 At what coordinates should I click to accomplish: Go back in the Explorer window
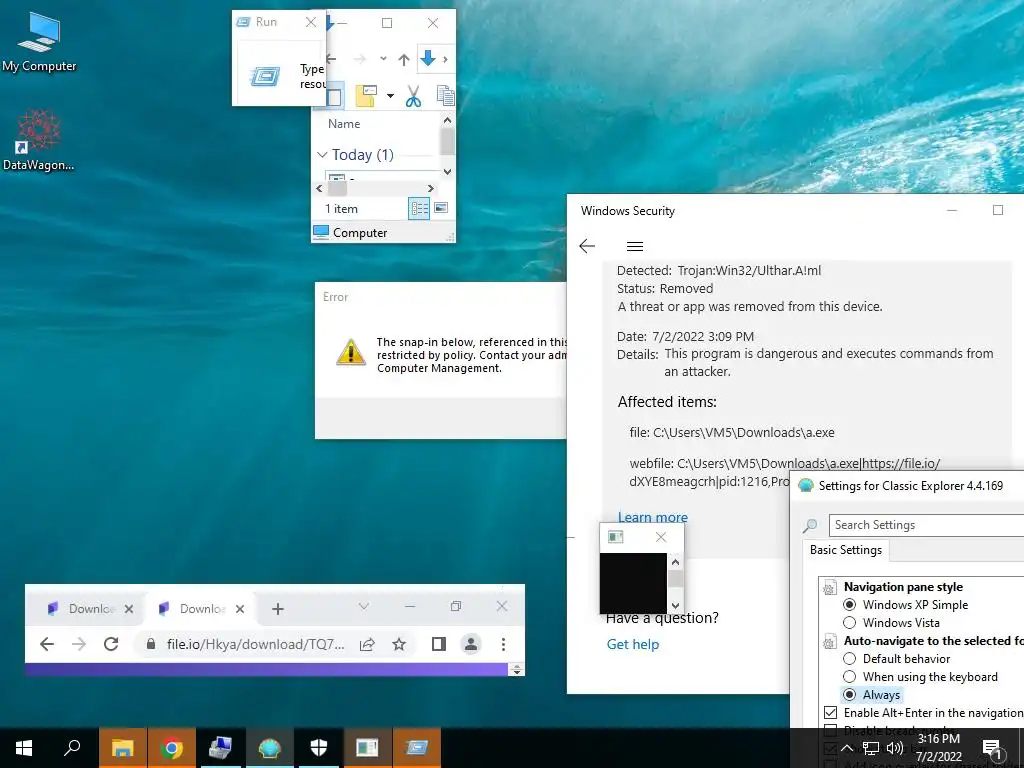(332, 59)
